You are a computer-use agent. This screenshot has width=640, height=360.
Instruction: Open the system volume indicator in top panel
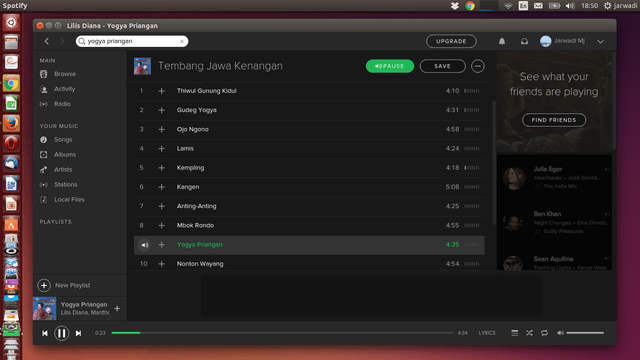pyautogui.click(x=570, y=6)
